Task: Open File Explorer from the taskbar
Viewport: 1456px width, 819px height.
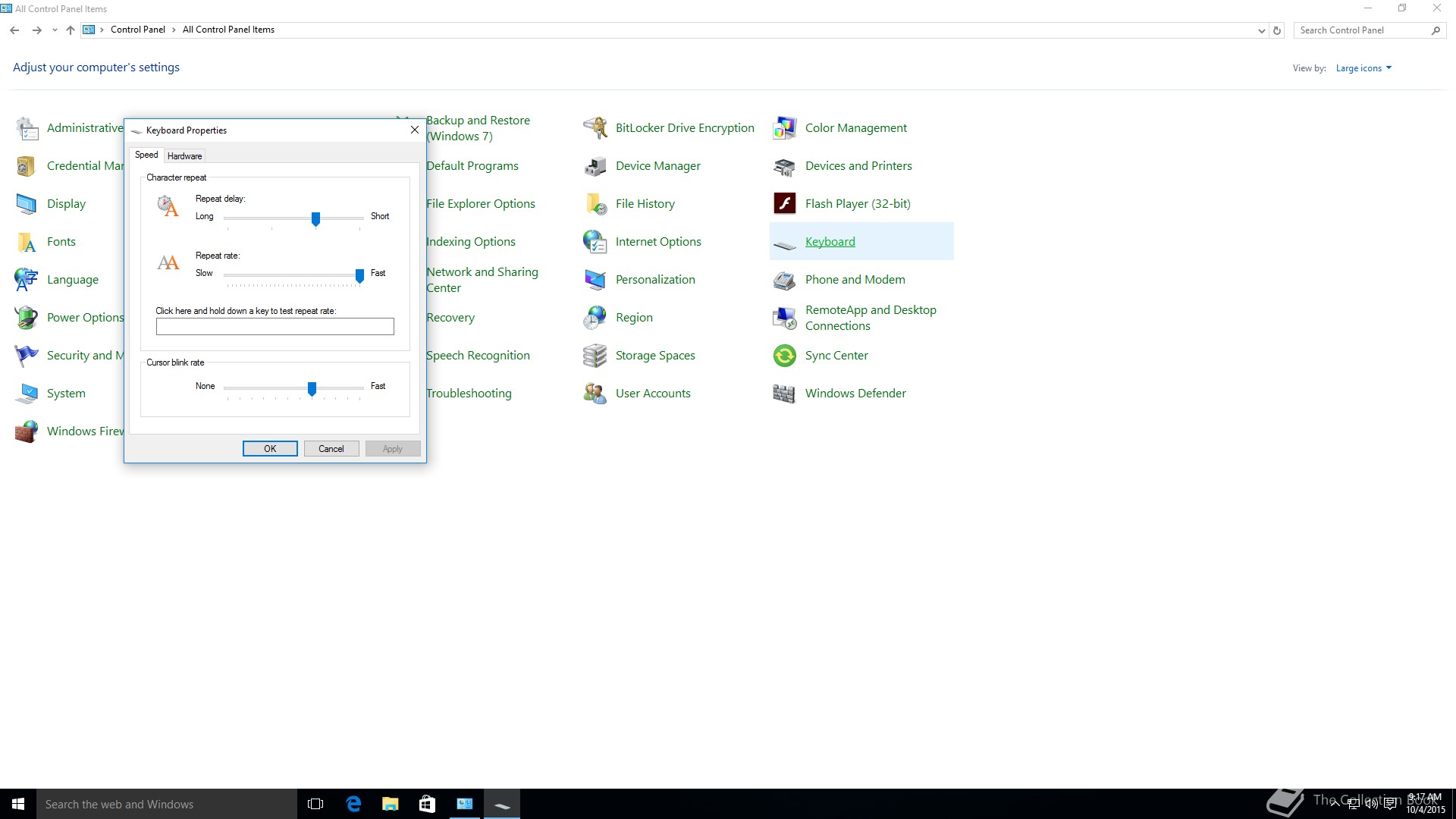Action: [x=391, y=804]
